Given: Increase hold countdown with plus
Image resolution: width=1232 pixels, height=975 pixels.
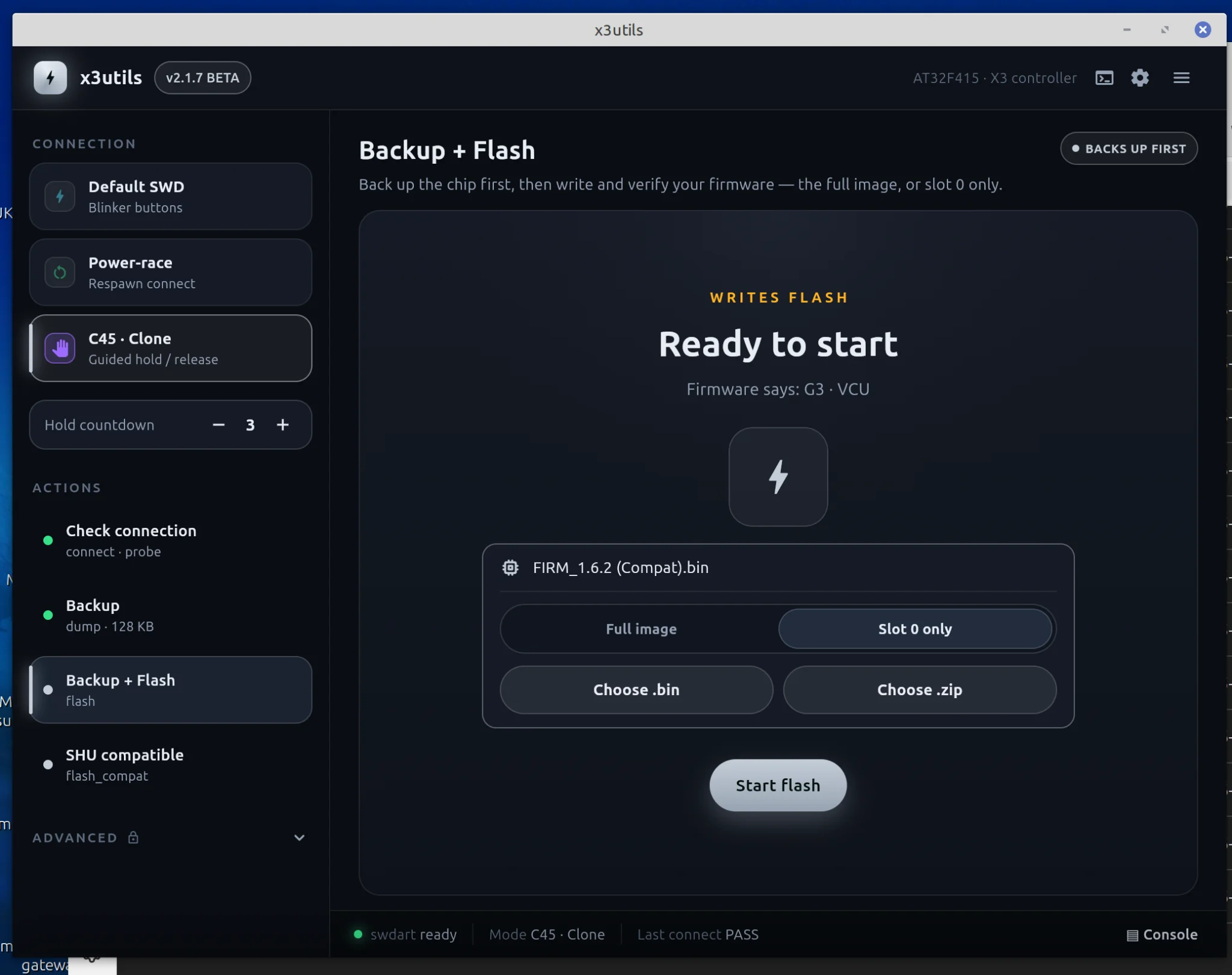Looking at the screenshot, I should (283, 425).
